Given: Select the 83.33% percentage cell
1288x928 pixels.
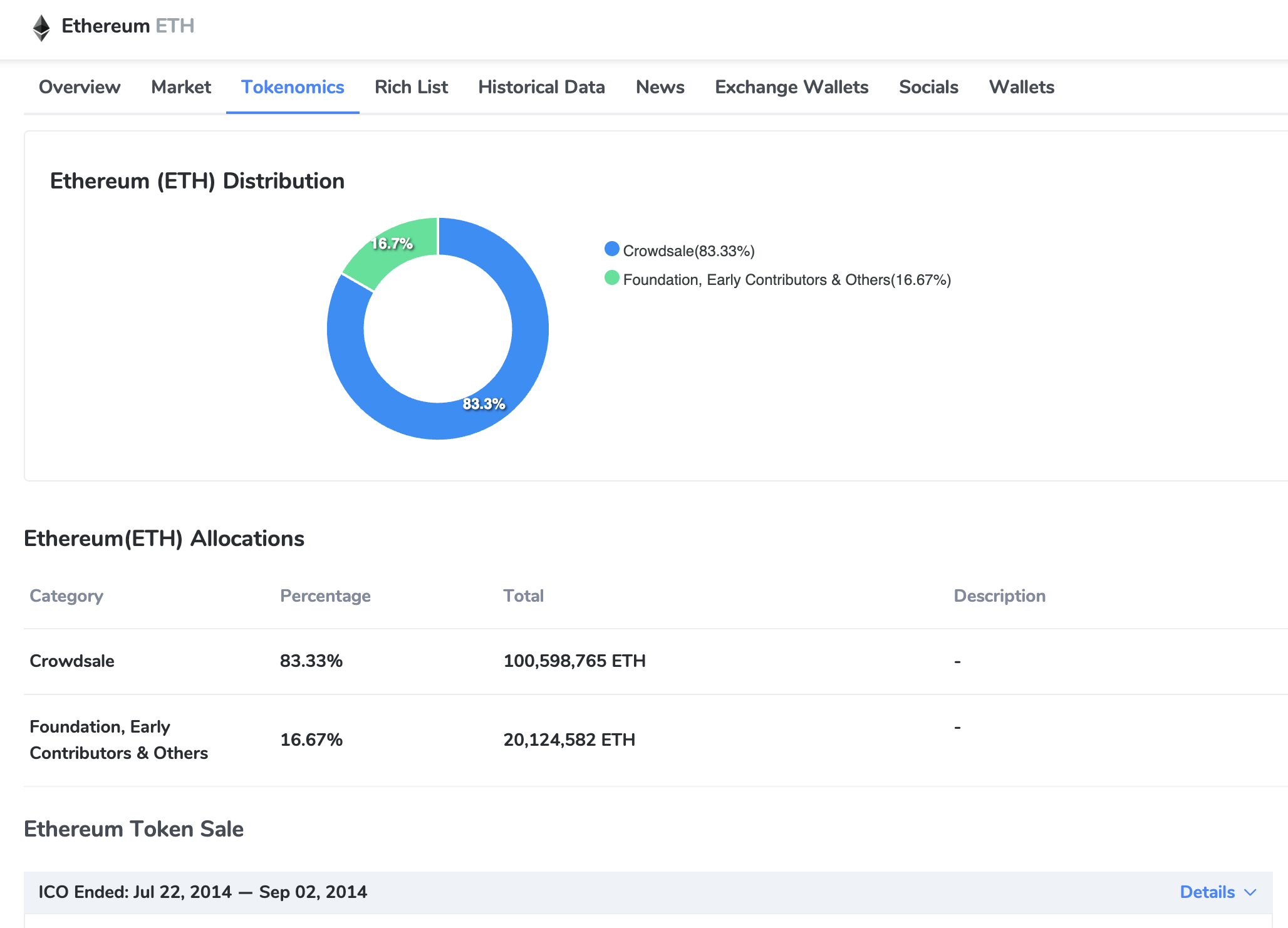Looking at the screenshot, I should [x=311, y=661].
